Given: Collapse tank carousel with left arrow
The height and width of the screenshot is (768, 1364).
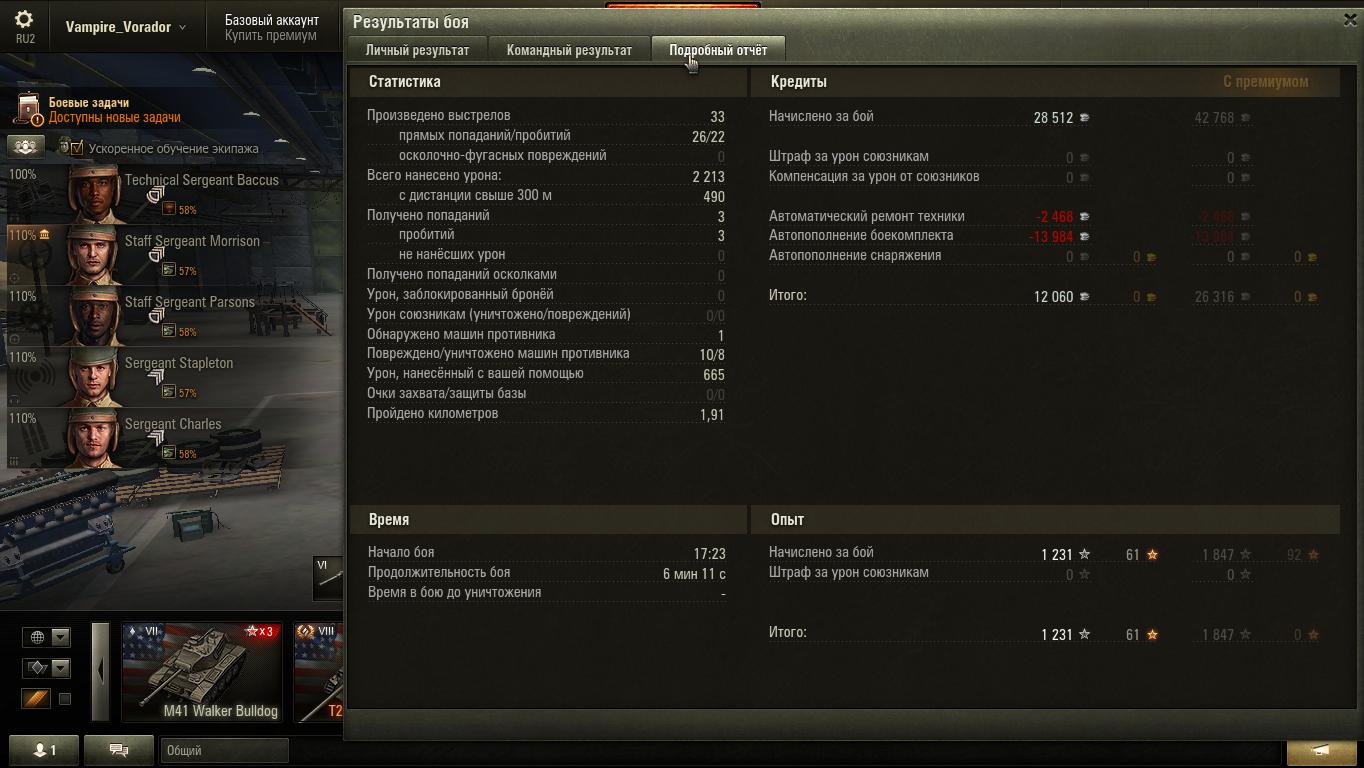Looking at the screenshot, I should click(x=100, y=671).
